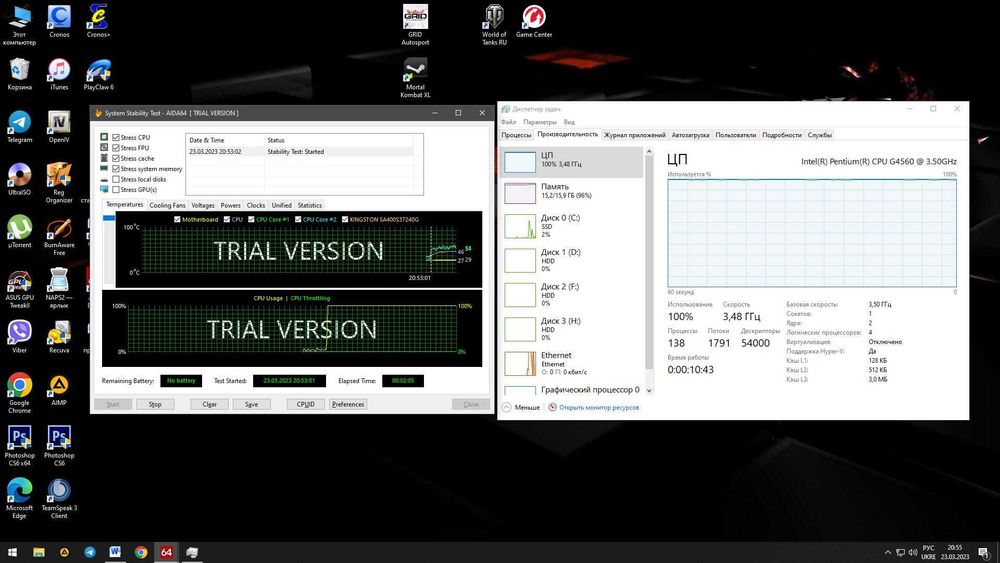This screenshot has width=1000, height=563.
Task: Click the sidebar scroll-up arrow in Task Manager
Action: click(x=649, y=152)
